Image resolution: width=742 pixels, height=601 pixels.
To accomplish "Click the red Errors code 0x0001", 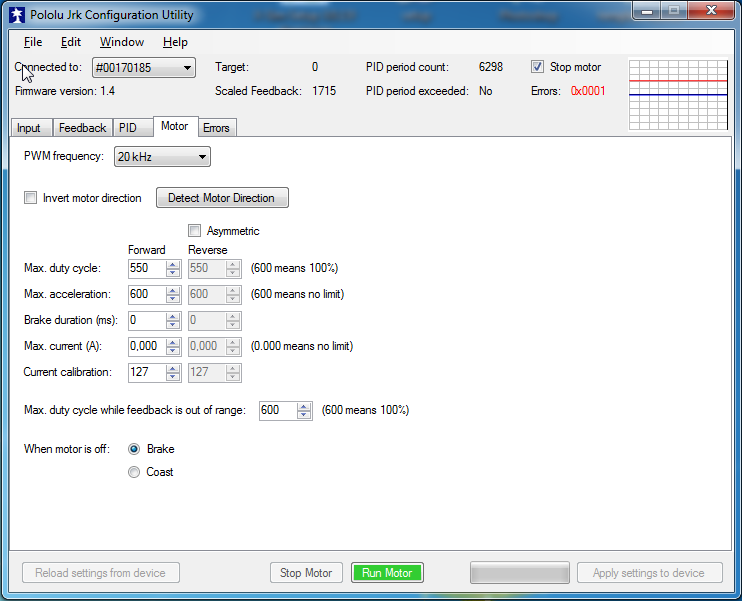I will (x=588, y=91).
